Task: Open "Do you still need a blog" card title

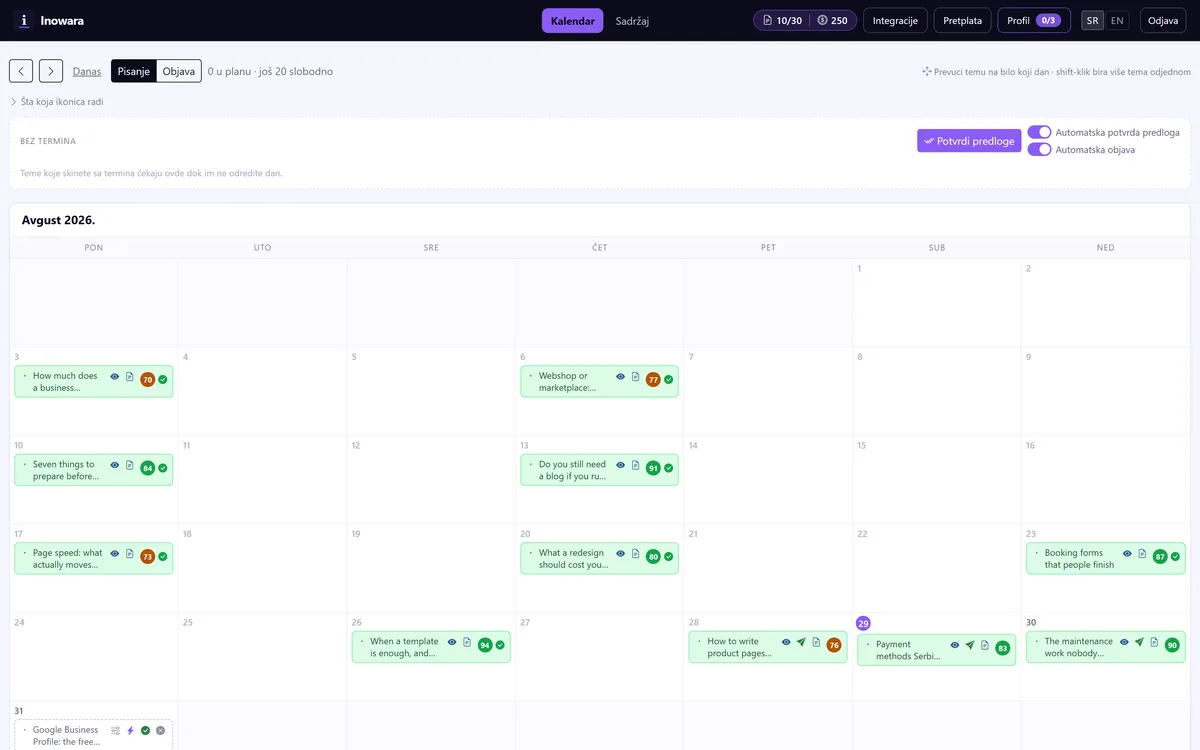Action: click(x=573, y=470)
